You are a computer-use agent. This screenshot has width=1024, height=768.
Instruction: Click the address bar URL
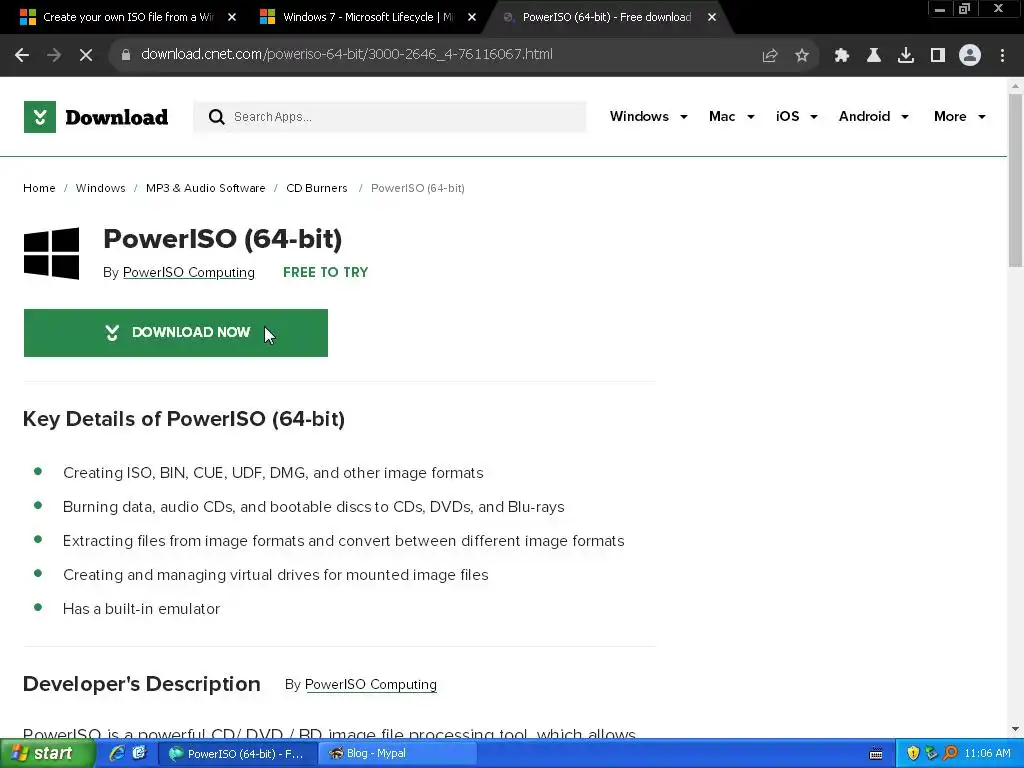347,54
